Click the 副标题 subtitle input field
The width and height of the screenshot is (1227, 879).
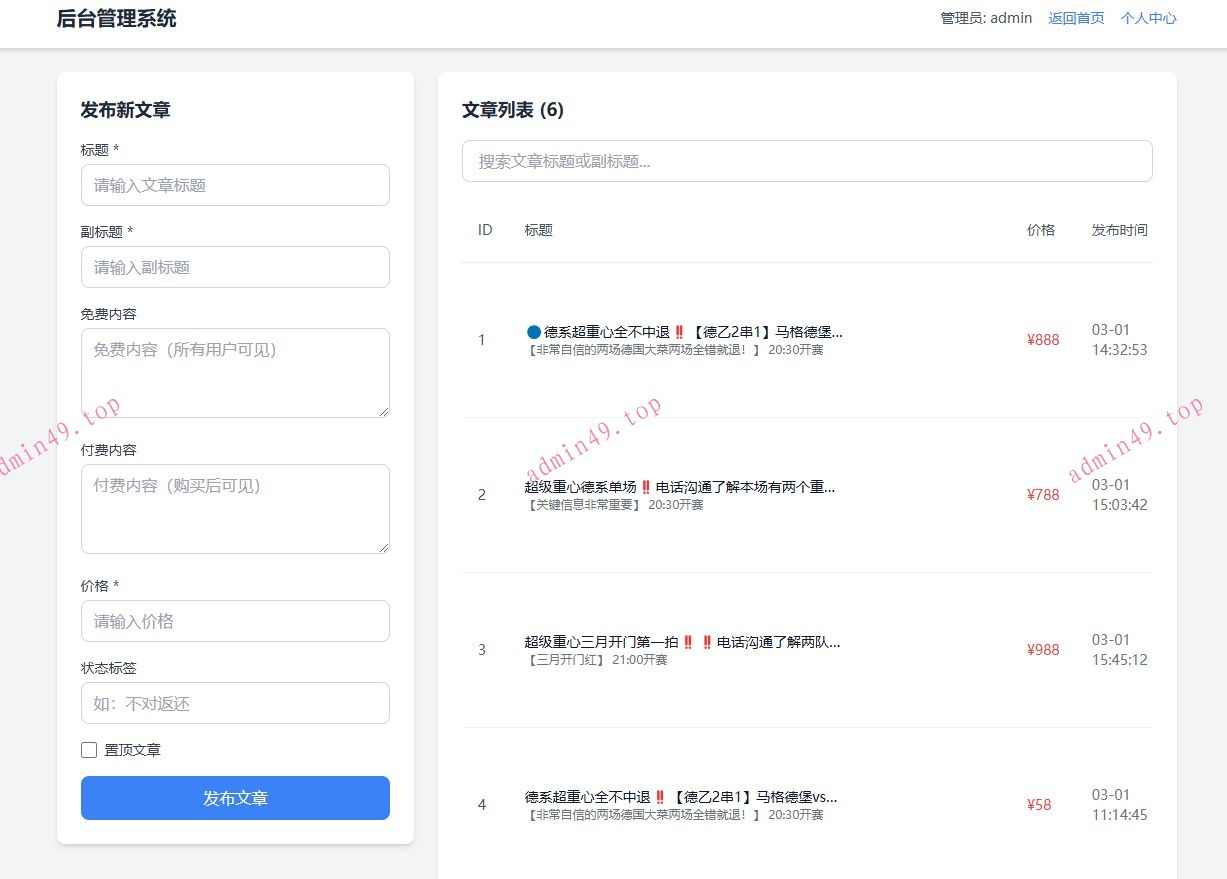[235, 267]
